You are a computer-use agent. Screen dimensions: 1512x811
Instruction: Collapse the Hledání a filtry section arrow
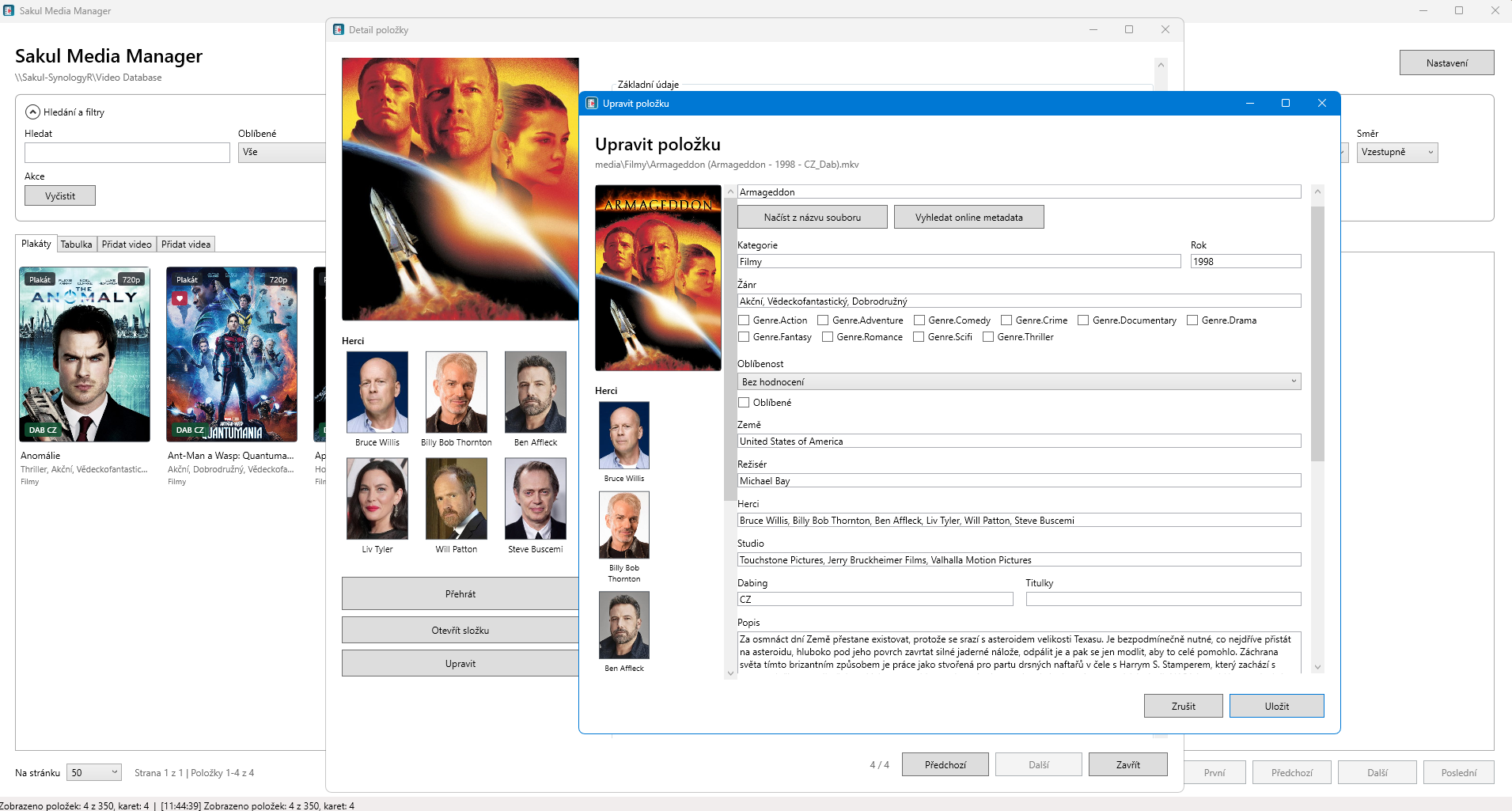(x=33, y=112)
